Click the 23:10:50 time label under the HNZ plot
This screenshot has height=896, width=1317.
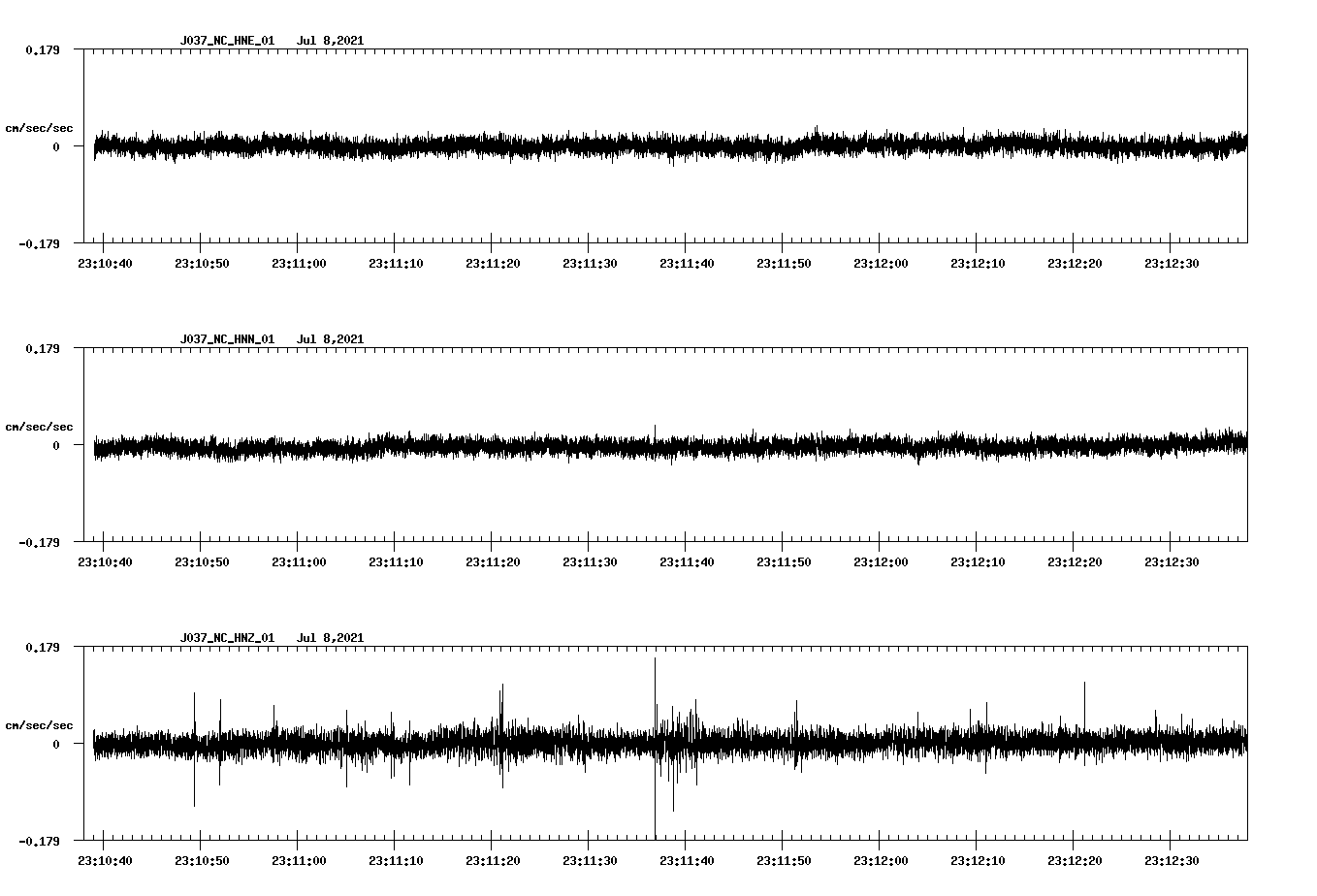pos(202,861)
